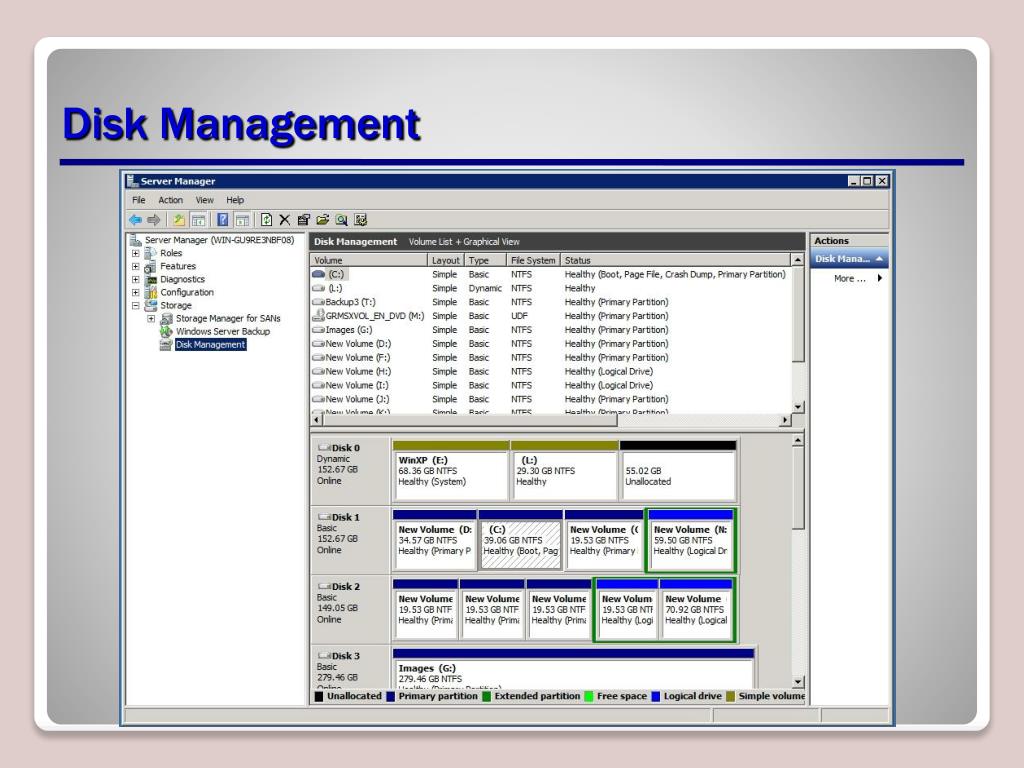Select the Backup3 (T:) volume row
The height and width of the screenshot is (768, 1024).
[x=551, y=302]
